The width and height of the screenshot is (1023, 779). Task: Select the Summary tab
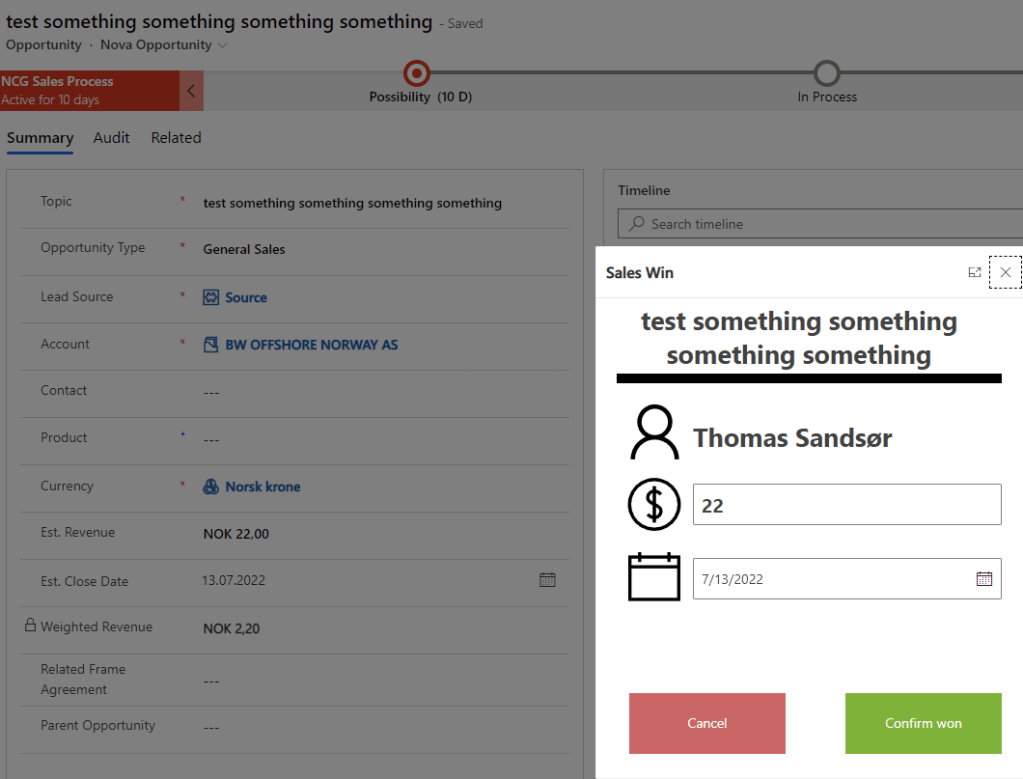click(x=40, y=138)
